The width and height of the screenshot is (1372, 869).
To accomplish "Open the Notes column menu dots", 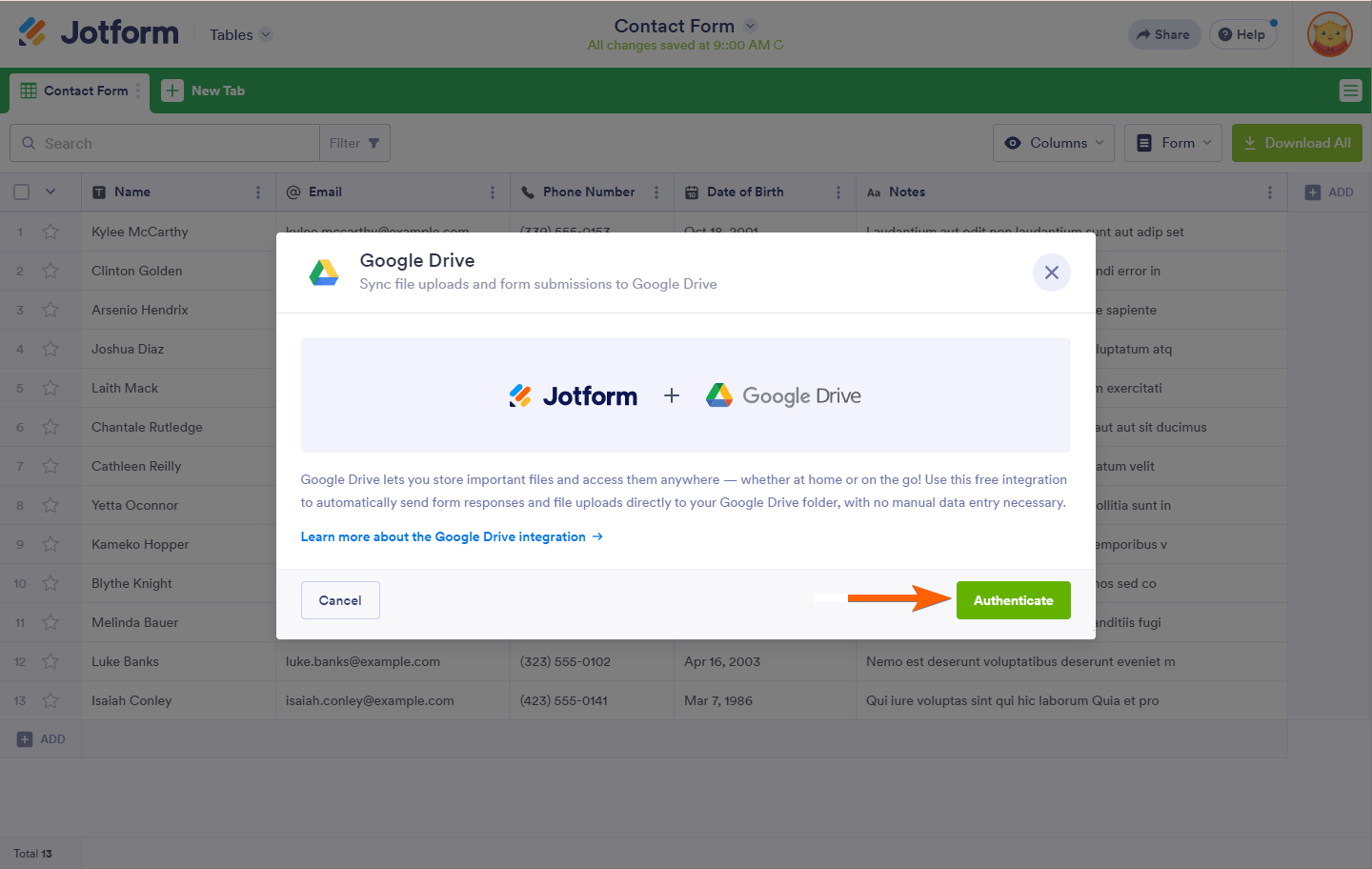I will click(1270, 192).
